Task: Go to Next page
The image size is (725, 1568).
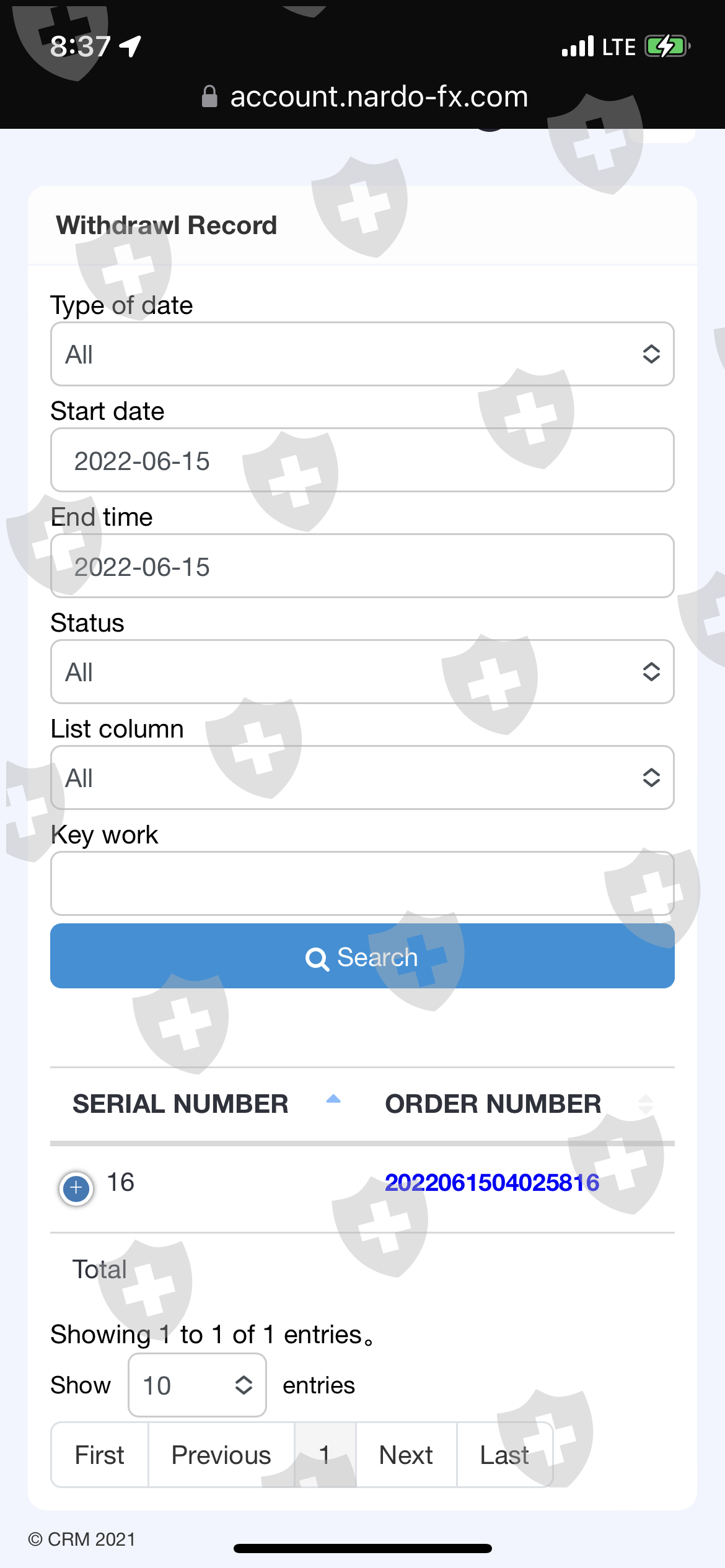Action: pos(406,1455)
